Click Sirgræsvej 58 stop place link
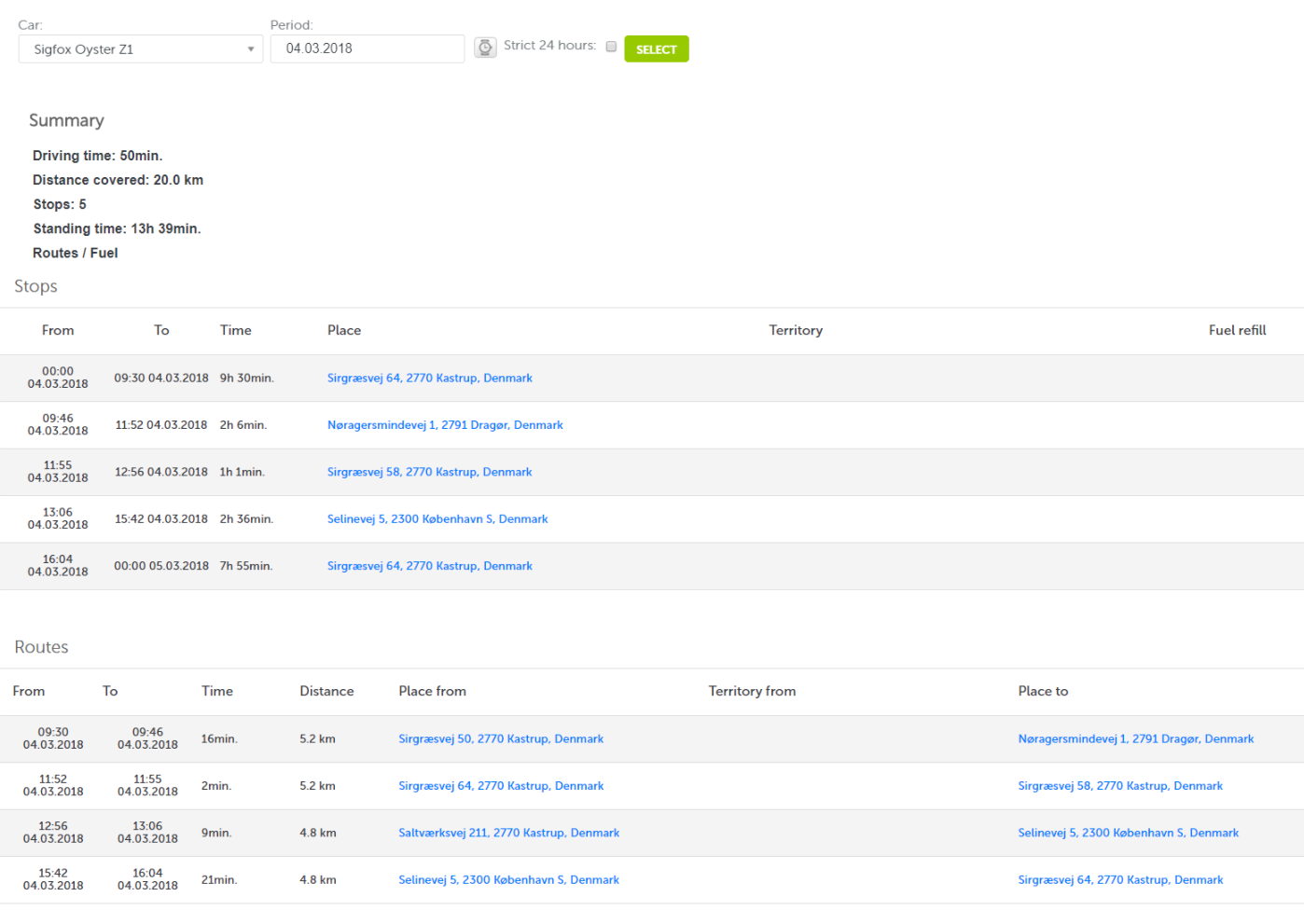Viewport: 1304px width, 924px height. point(429,473)
